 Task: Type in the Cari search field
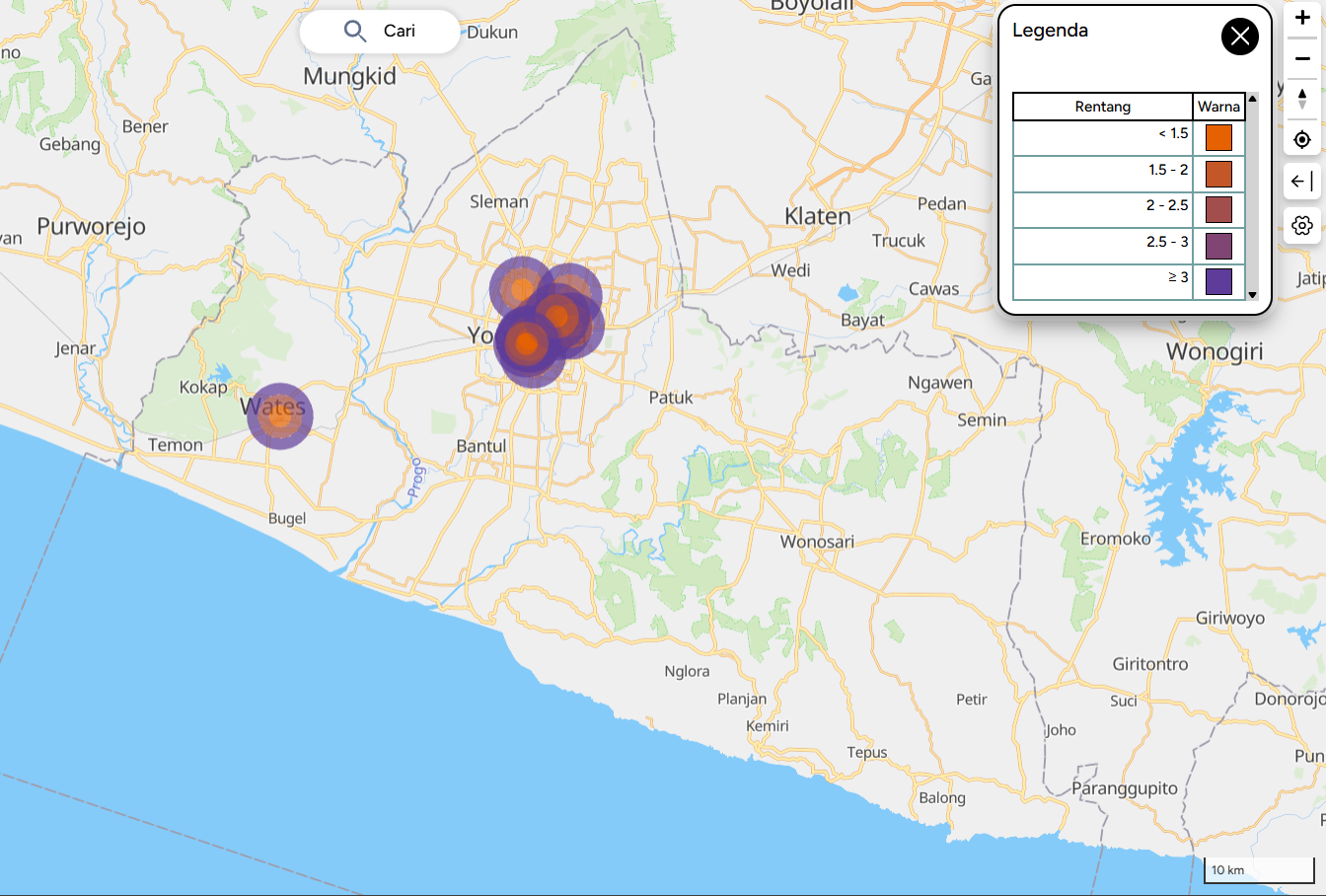click(x=405, y=32)
